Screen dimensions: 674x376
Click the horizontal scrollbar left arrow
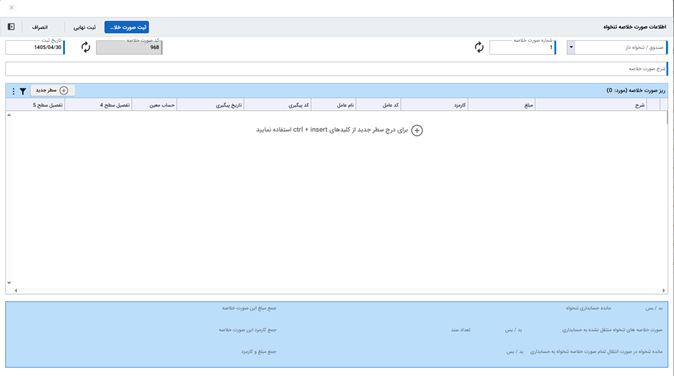point(16,290)
